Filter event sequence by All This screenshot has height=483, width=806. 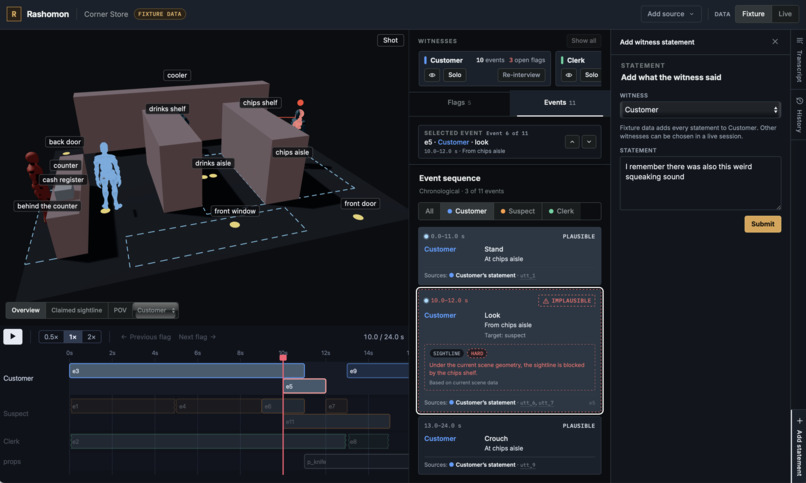(429, 211)
